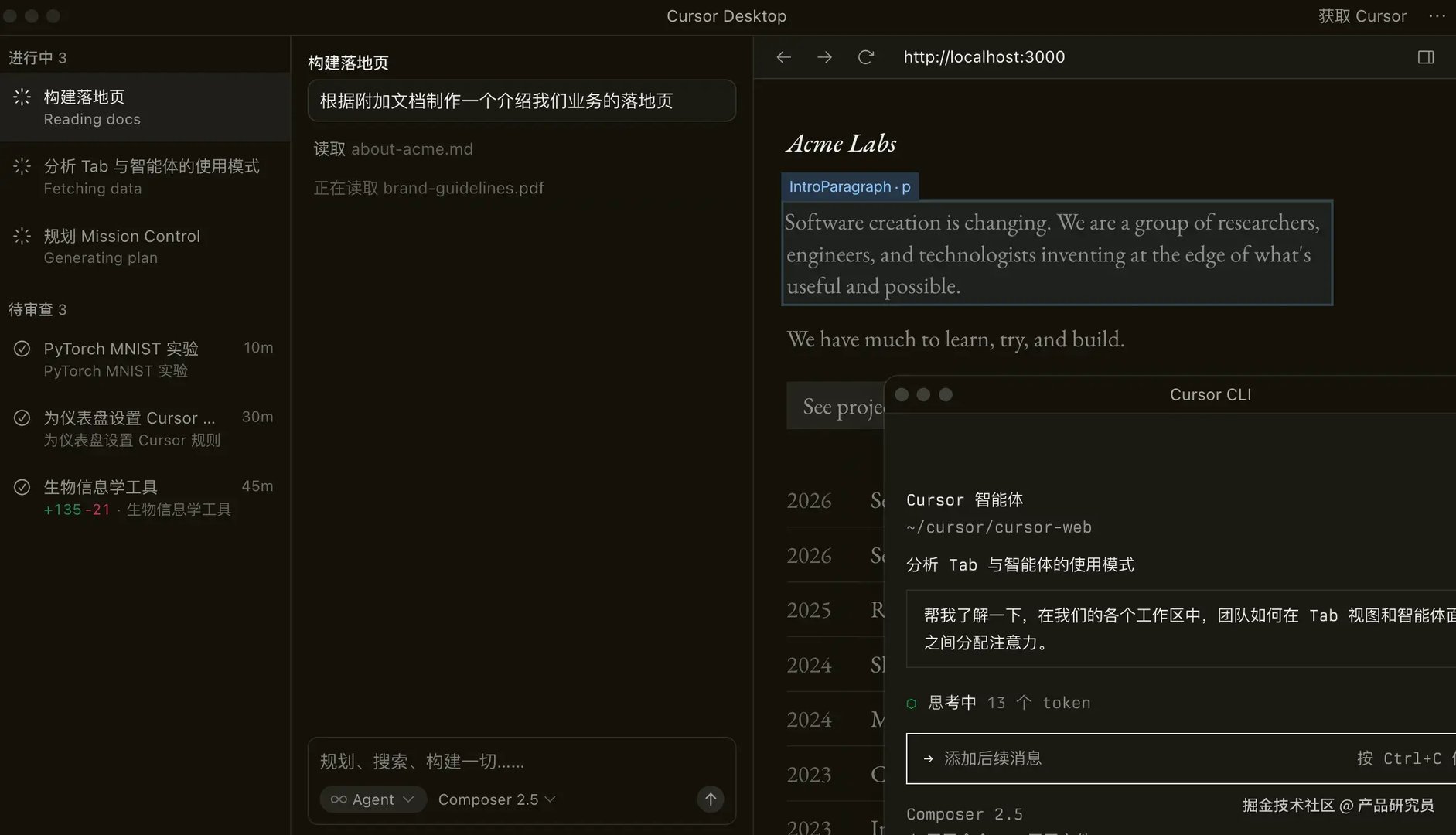The image size is (1456, 835).
Task: Click the Cursor 智能体 heading in CLI
Action: tap(964, 500)
